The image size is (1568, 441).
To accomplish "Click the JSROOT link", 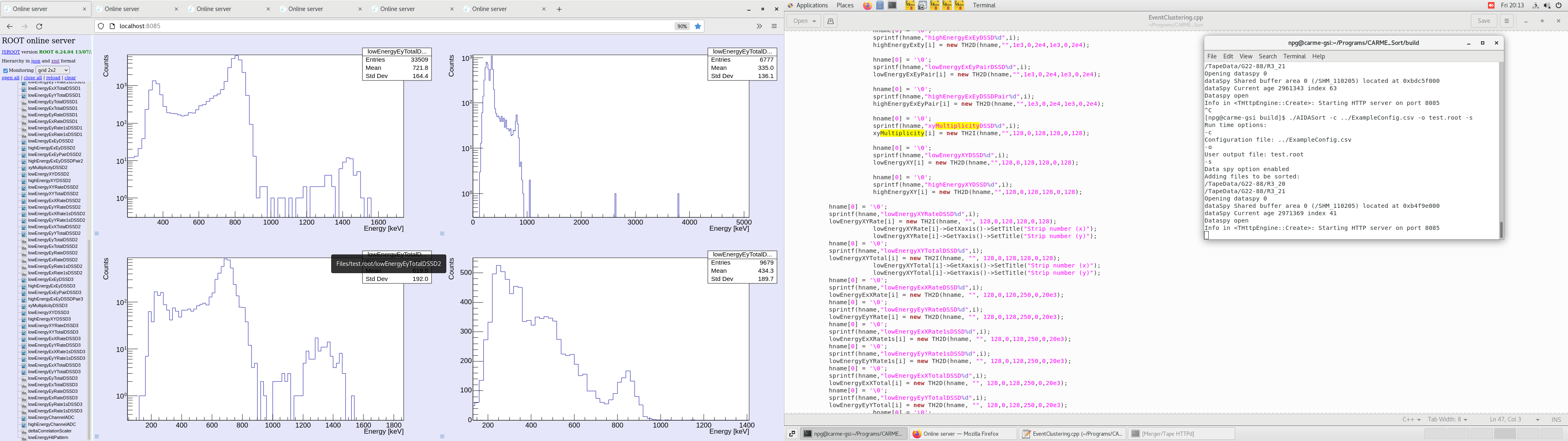I will 10,52.
